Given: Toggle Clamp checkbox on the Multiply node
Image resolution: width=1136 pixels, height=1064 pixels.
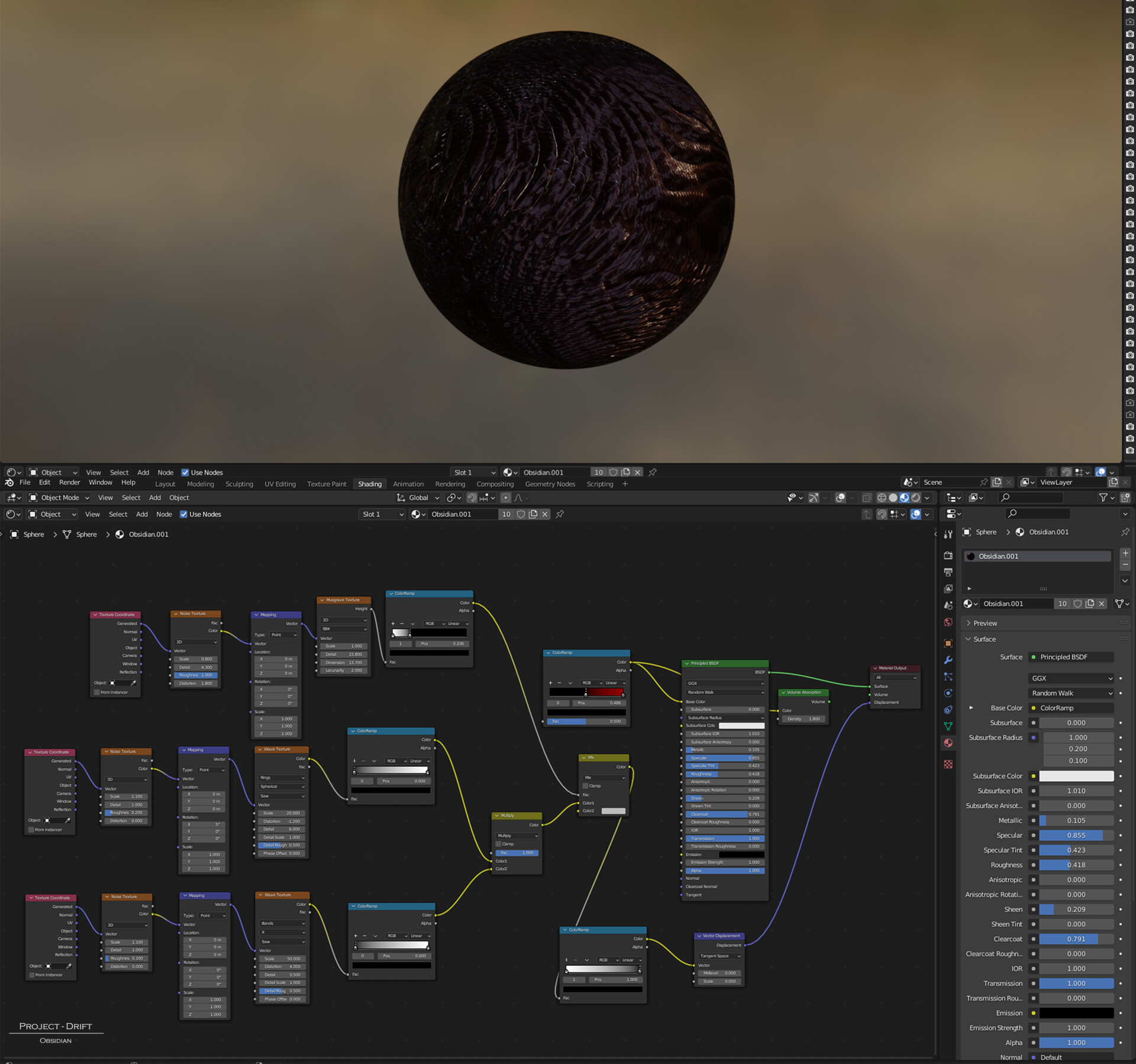Looking at the screenshot, I should point(498,844).
